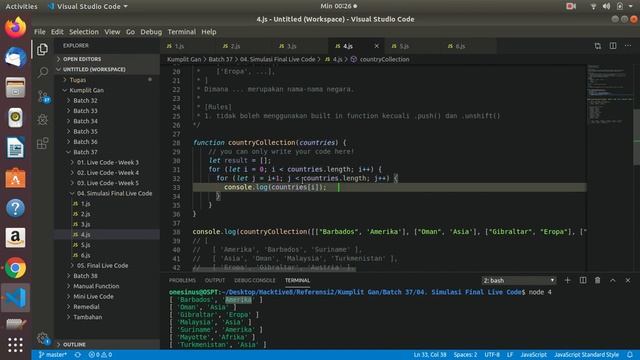
Task: Click JavaScript Standard Style status item
Action: (586, 355)
